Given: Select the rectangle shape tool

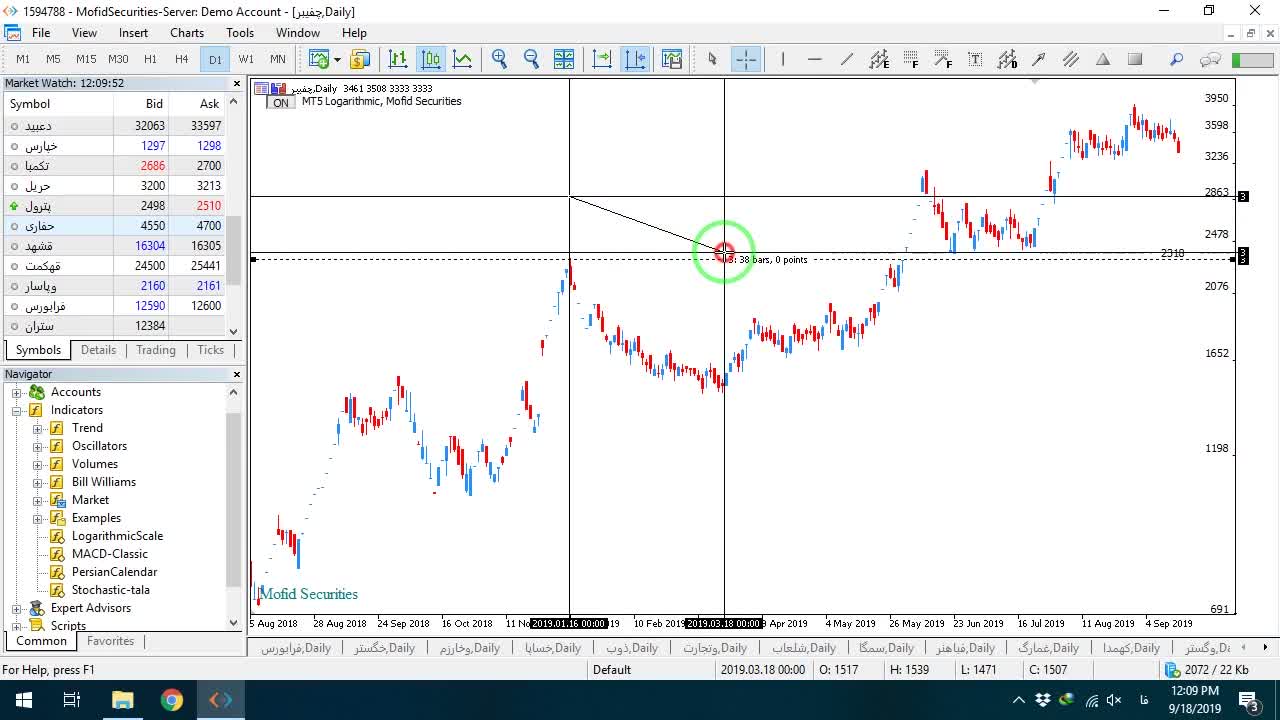Looking at the screenshot, I should [1134, 59].
